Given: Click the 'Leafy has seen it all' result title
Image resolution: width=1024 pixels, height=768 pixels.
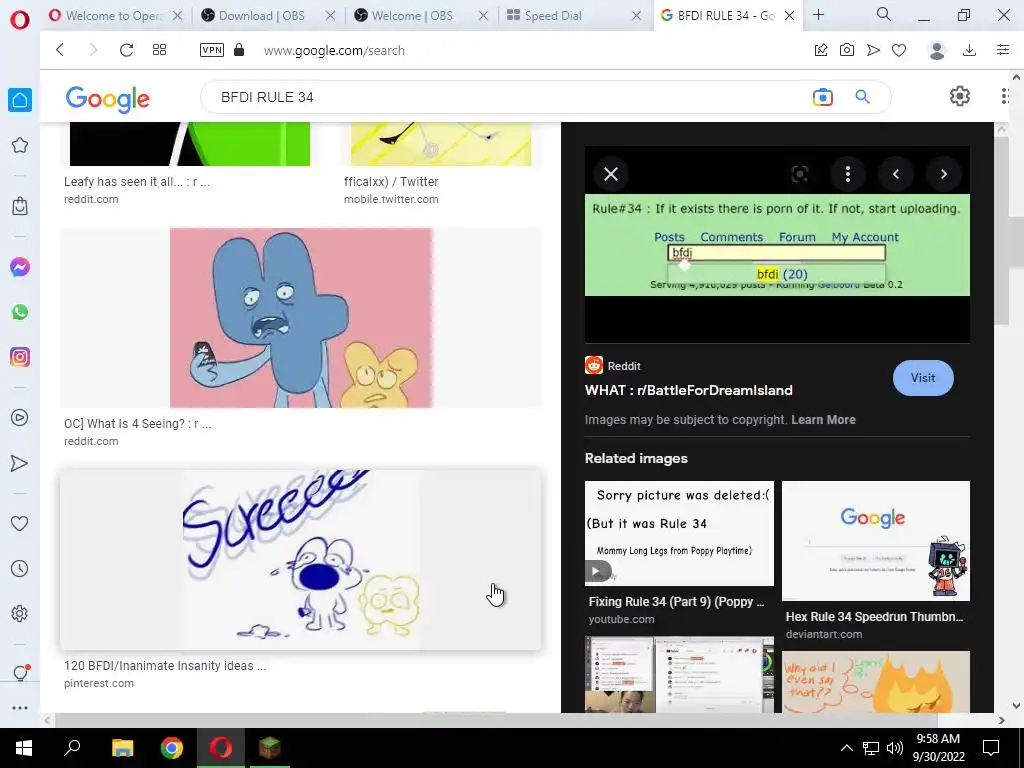Looking at the screenshot, I should pos(136,182).
